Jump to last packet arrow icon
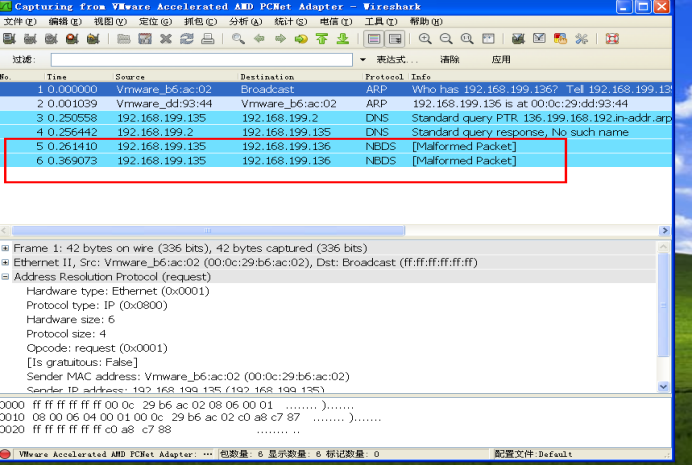692x465 pixels. click(x=343, y=39)
